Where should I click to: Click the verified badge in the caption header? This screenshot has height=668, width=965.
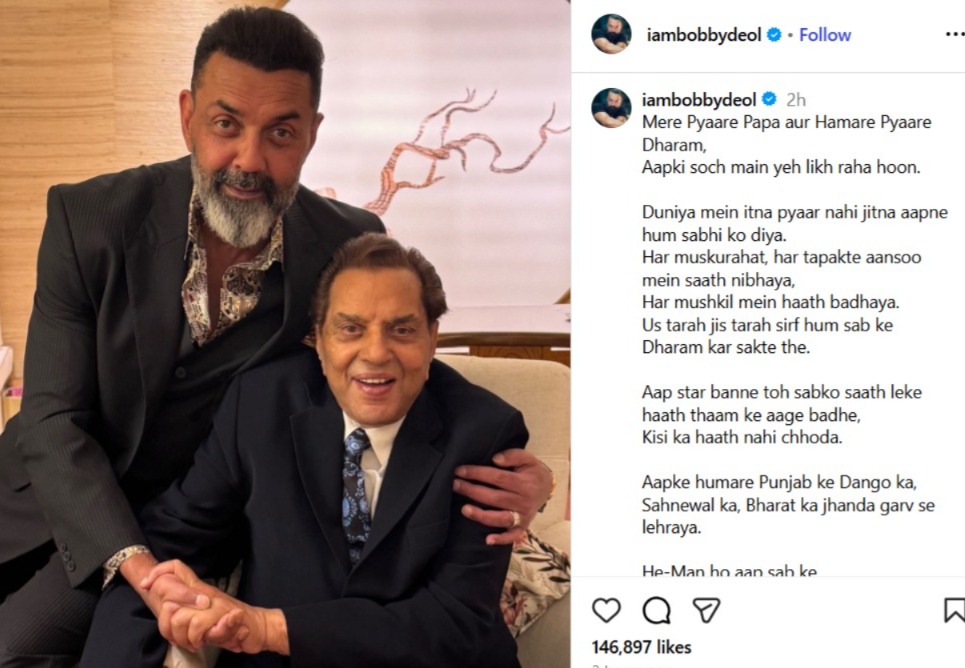770,100
